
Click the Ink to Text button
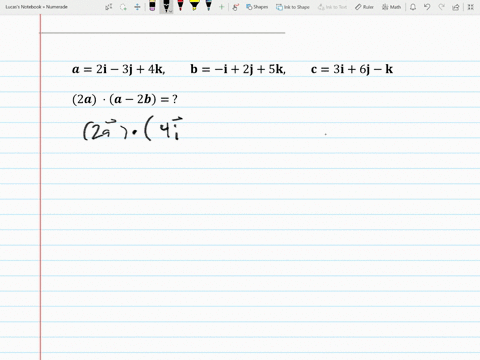pyautogui.click(x=332, y=7)
